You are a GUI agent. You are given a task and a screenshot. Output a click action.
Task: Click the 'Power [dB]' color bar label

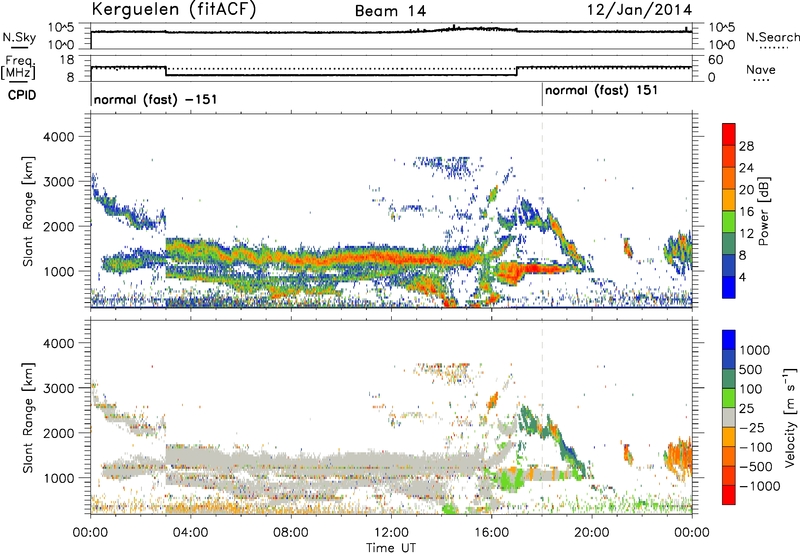pyautogui.click(x=763, y=211)
